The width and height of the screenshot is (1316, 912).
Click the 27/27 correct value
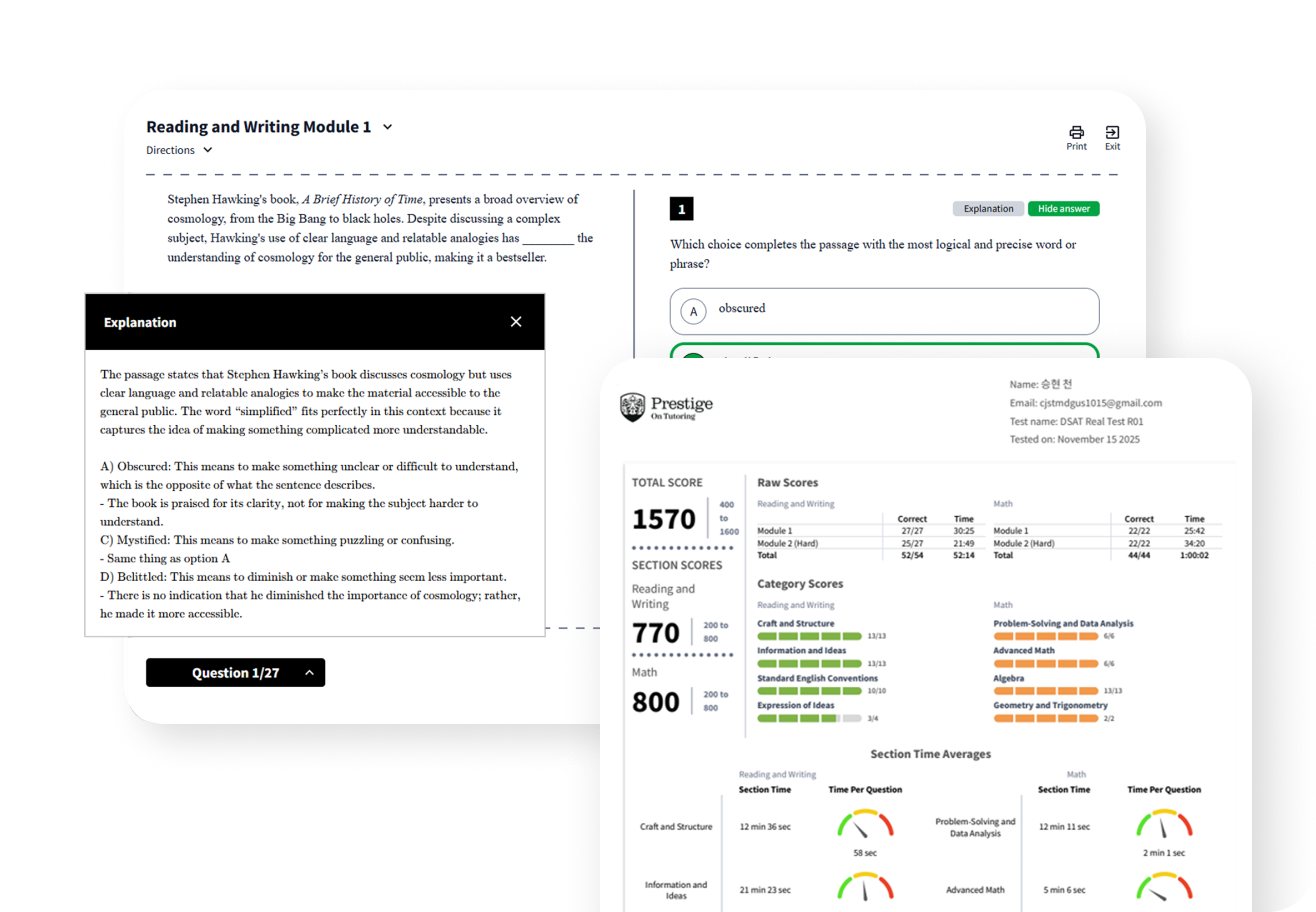912,531
